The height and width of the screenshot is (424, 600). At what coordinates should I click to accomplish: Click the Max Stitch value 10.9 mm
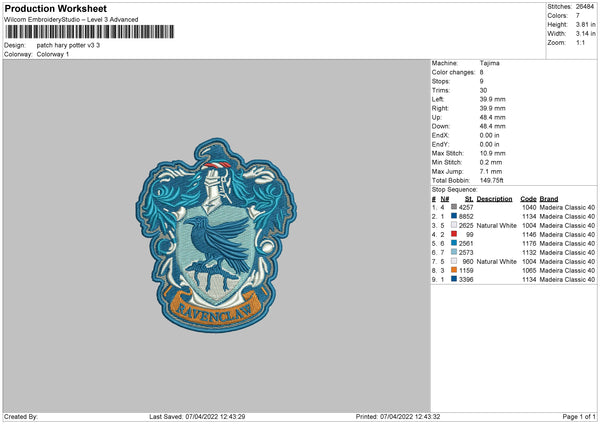[x=492, y=153]
